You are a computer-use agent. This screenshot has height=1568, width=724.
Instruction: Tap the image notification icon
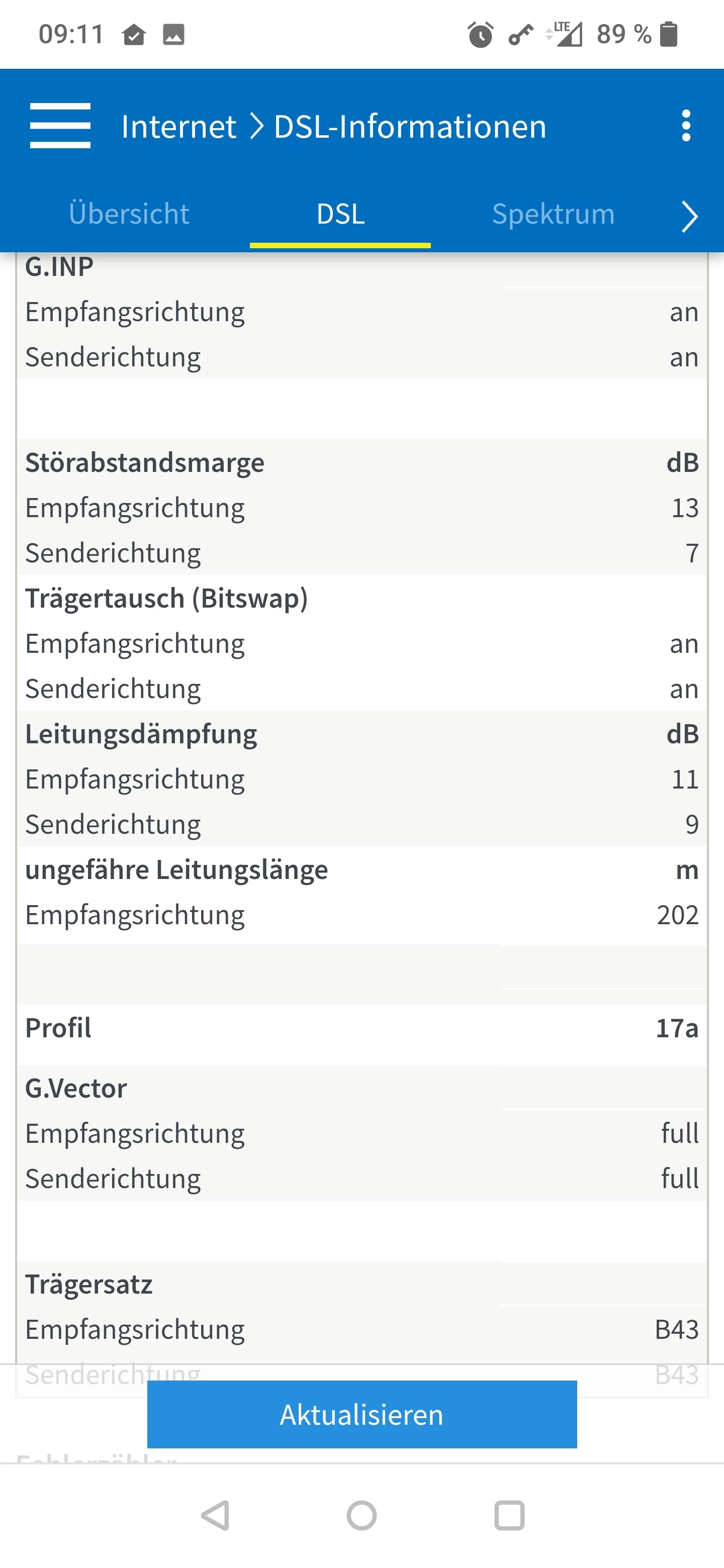click(x=173, y=35)
